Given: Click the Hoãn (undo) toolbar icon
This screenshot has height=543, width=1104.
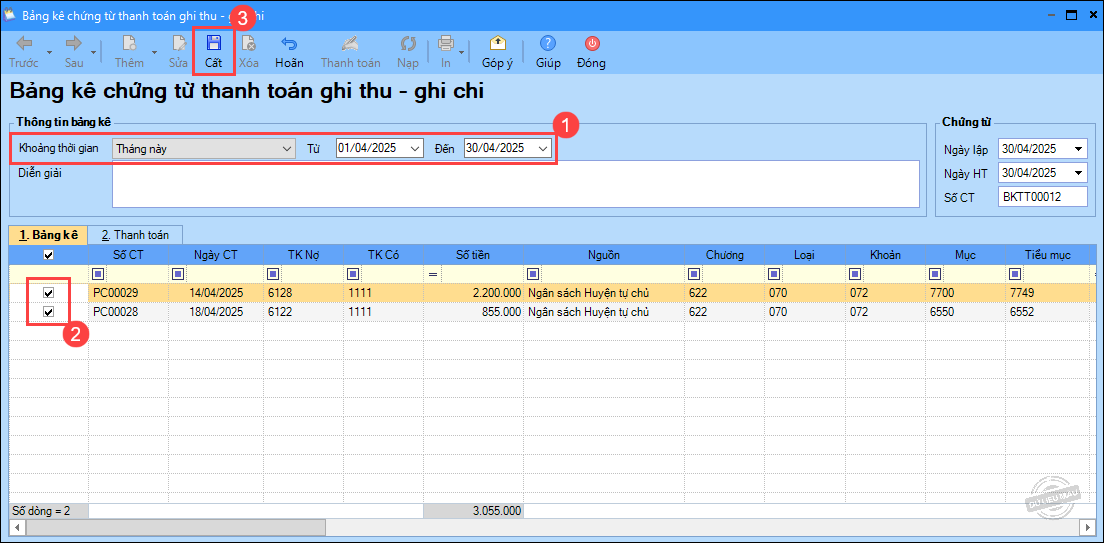Looking at the screenshot, I should click(289, 44).
